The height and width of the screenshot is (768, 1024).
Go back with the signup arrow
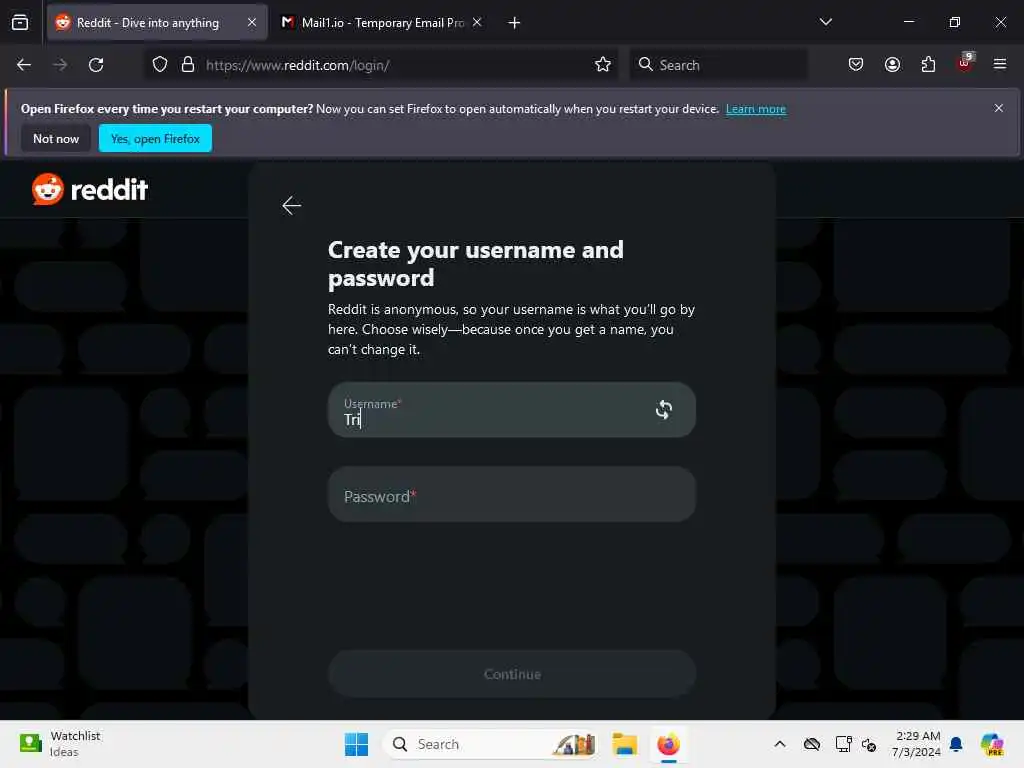click(x=291, y=206)
